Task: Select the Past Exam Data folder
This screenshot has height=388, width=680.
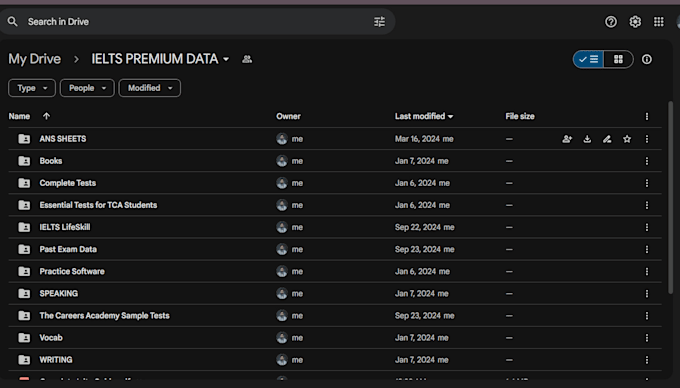Action: tap(68, 249)
